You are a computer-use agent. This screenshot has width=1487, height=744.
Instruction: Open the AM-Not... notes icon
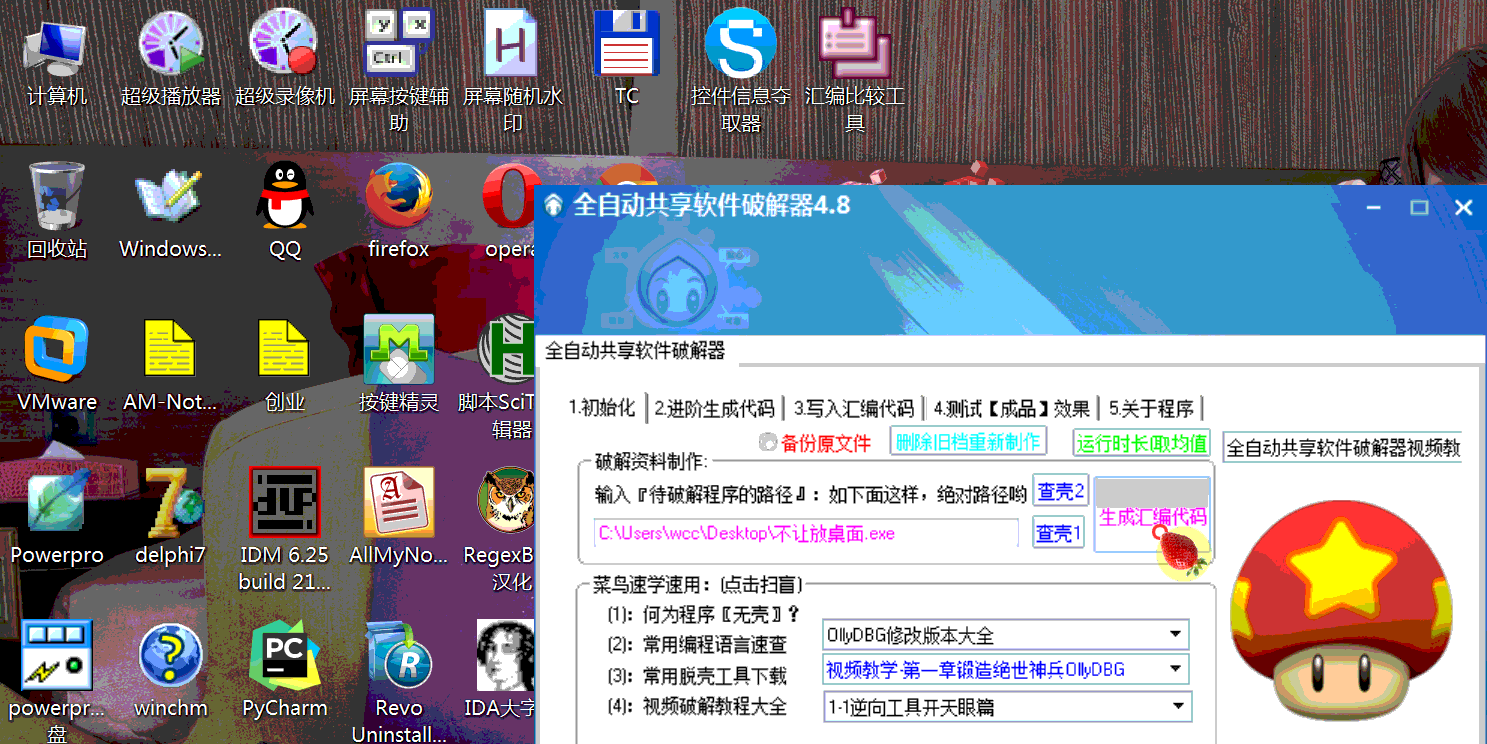(x=170, y=365)
